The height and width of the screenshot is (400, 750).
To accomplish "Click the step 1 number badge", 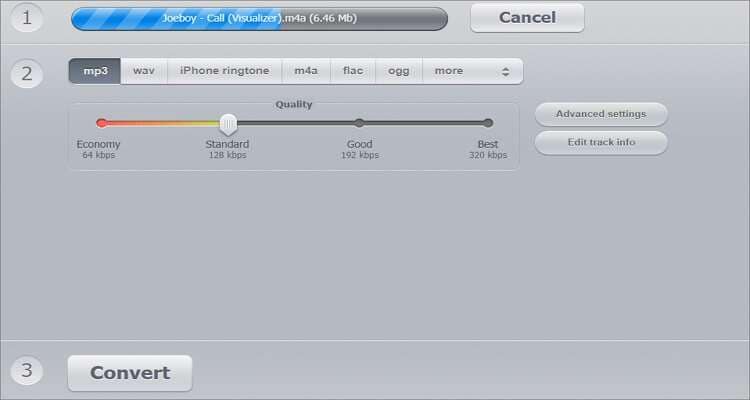I will [27, 18].
